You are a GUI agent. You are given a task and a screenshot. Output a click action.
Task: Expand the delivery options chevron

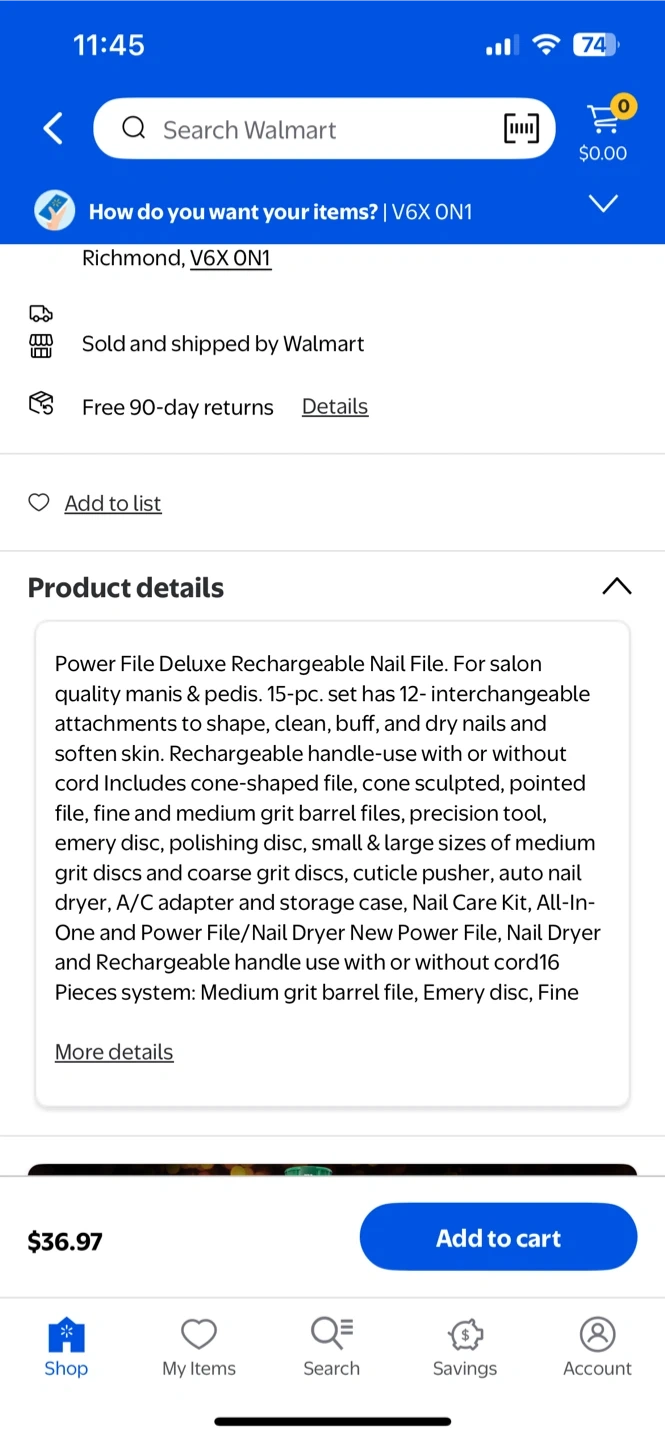(x=603, y=204)
